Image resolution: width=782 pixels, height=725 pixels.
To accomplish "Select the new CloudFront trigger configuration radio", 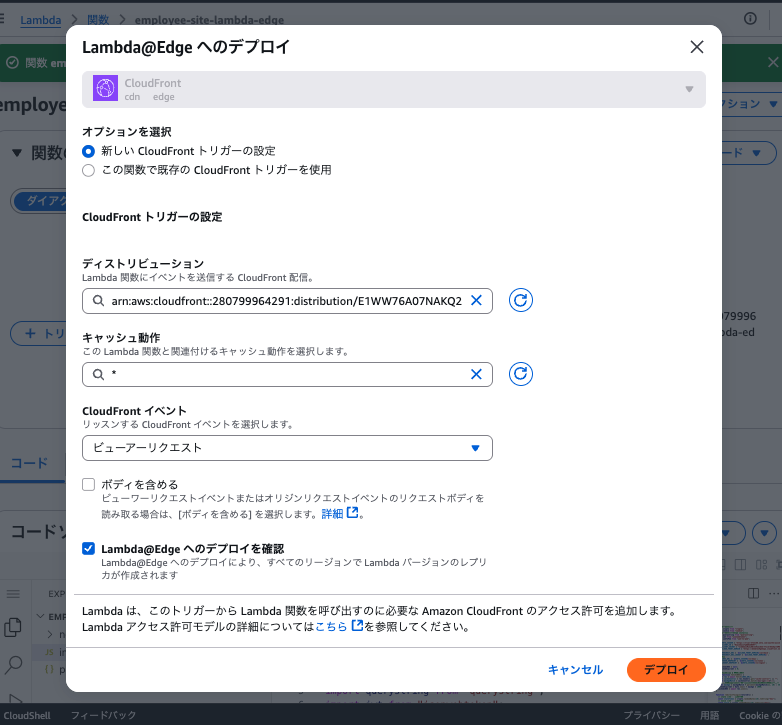I will pyautogui.click(x=88, y=151).
